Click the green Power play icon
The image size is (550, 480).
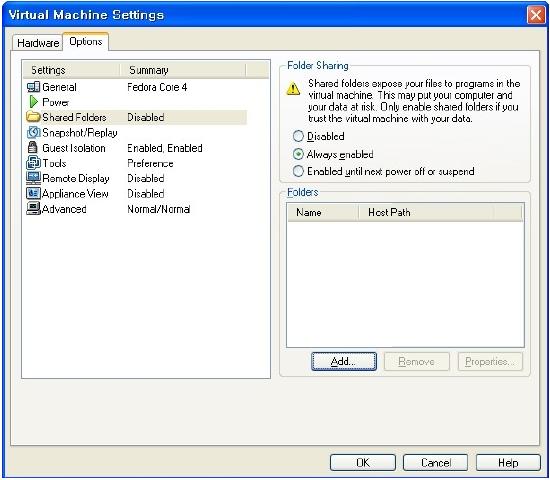33,102
